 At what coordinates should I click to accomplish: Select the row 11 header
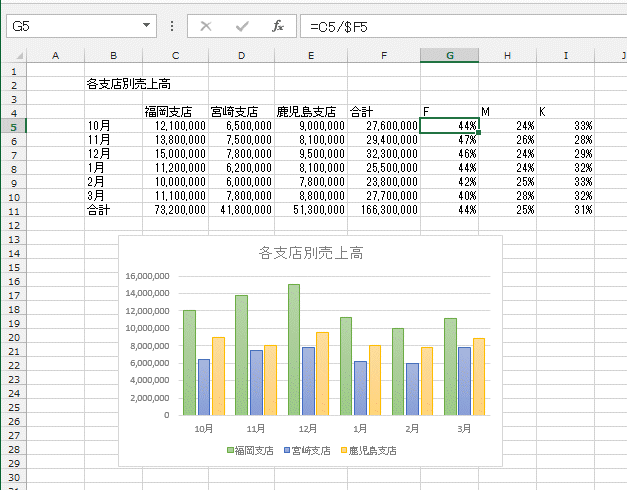(x=12, y=210)
